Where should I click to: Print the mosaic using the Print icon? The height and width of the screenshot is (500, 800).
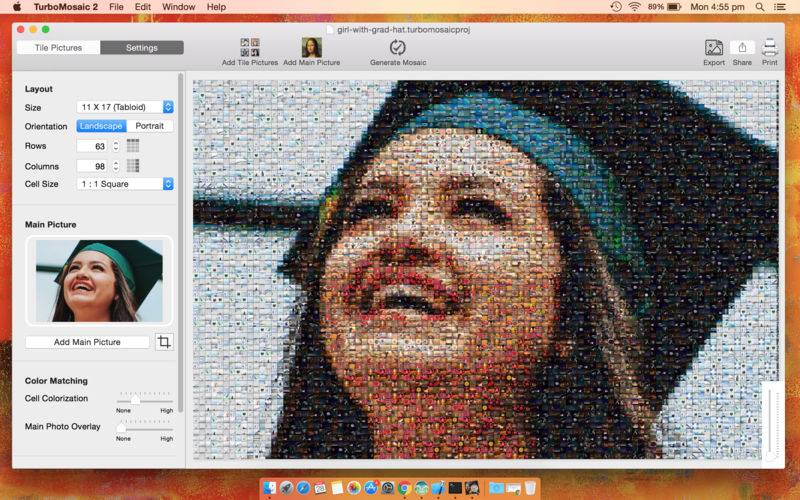click(770, 47)
